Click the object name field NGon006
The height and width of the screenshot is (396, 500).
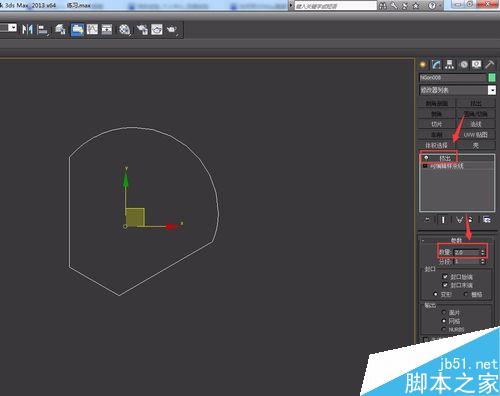pyautogui.click(x=453, y=78)
